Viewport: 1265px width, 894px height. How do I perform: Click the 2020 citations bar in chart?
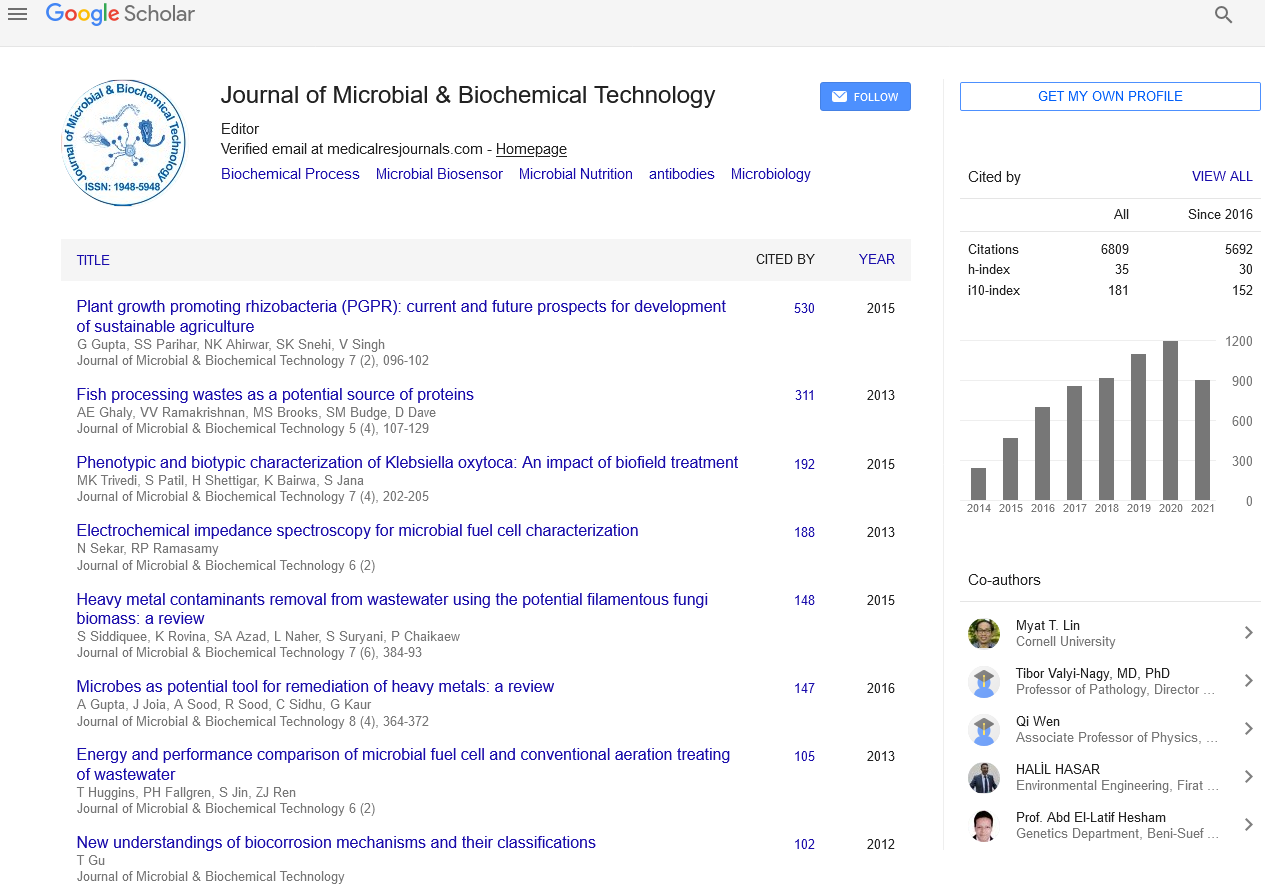click(x=1170, y=420)
